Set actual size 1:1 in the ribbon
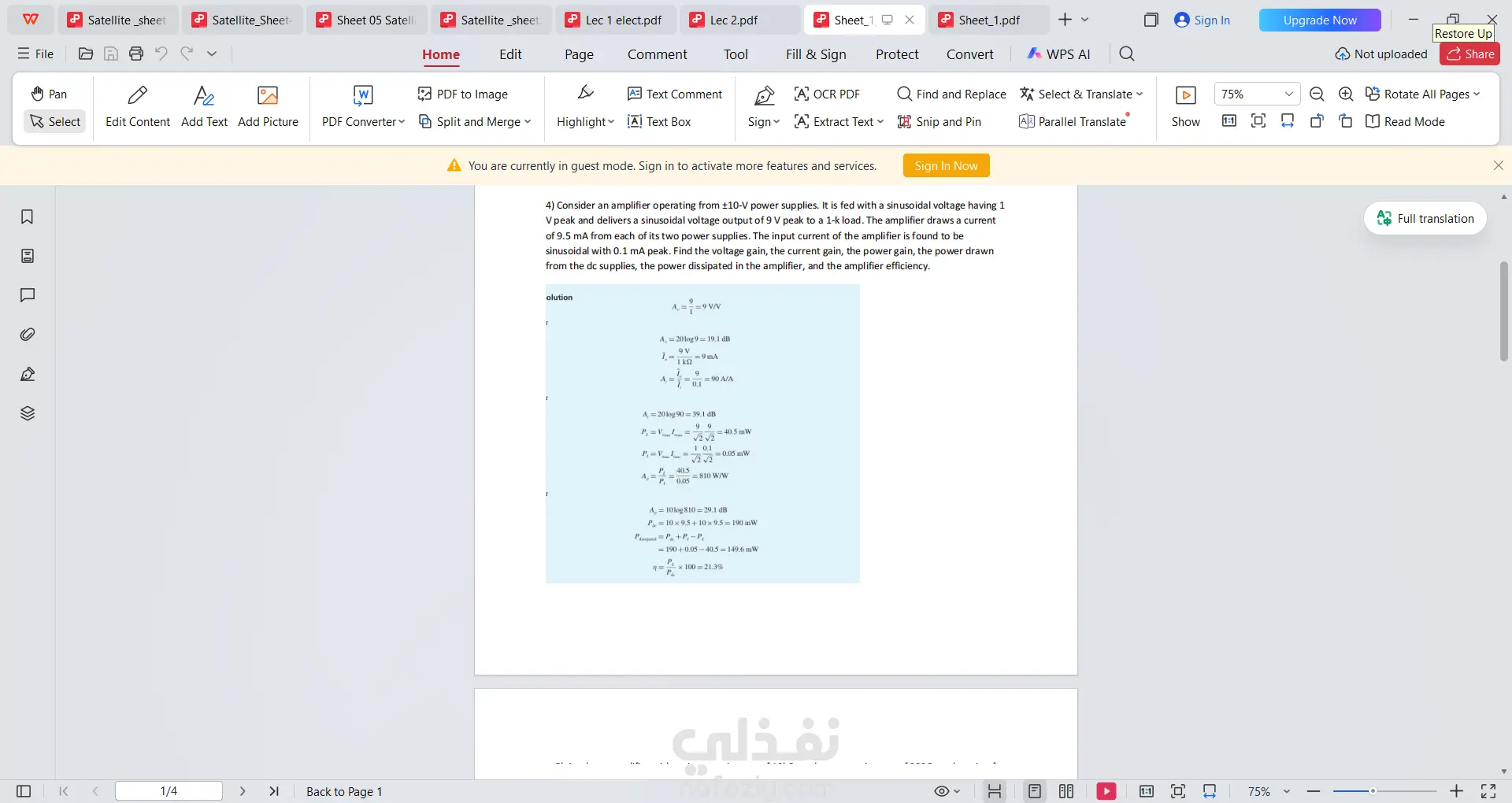The image size is (1512, 803). (1229, 120)
